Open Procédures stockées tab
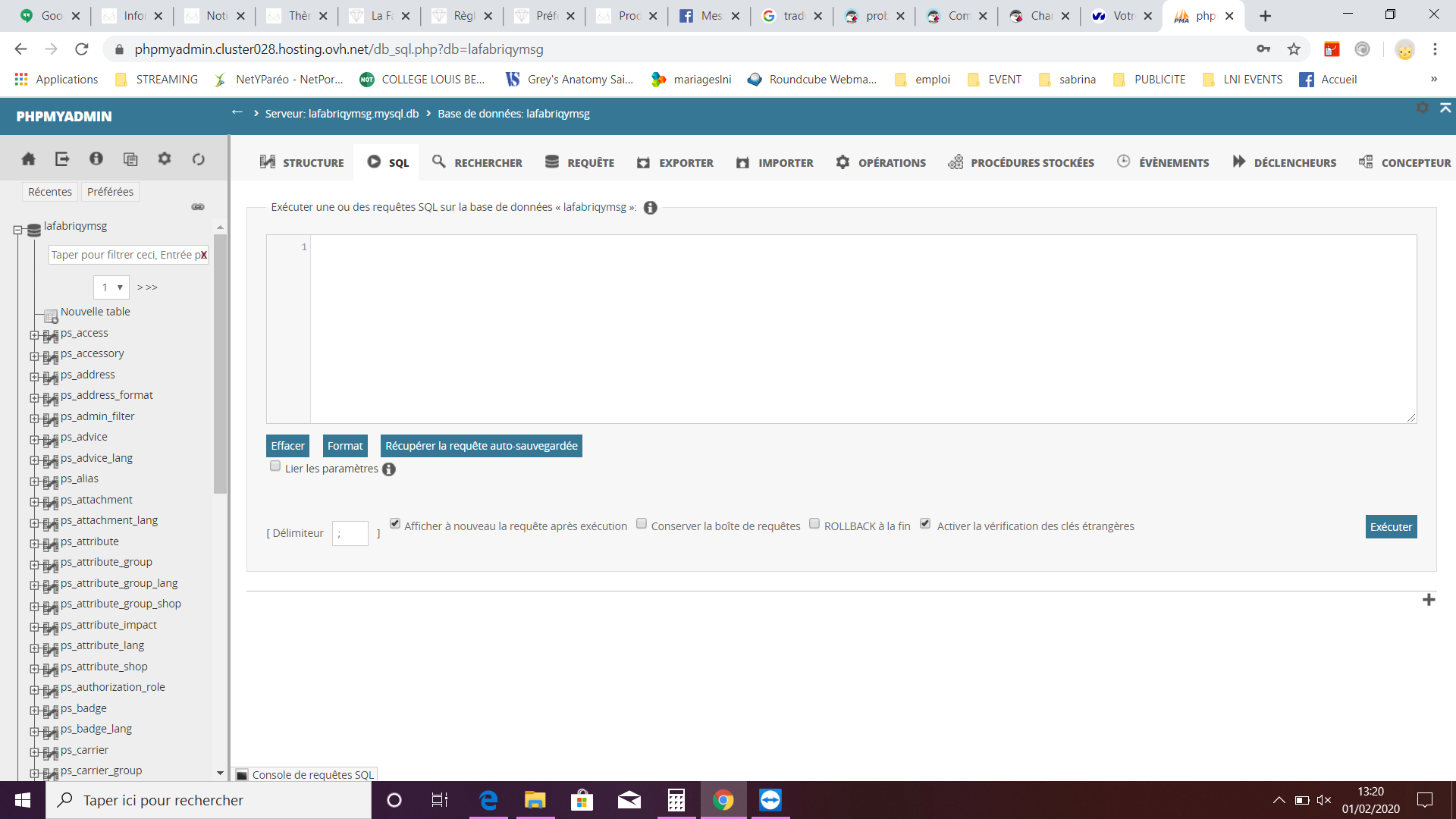 click(1021, 162)
